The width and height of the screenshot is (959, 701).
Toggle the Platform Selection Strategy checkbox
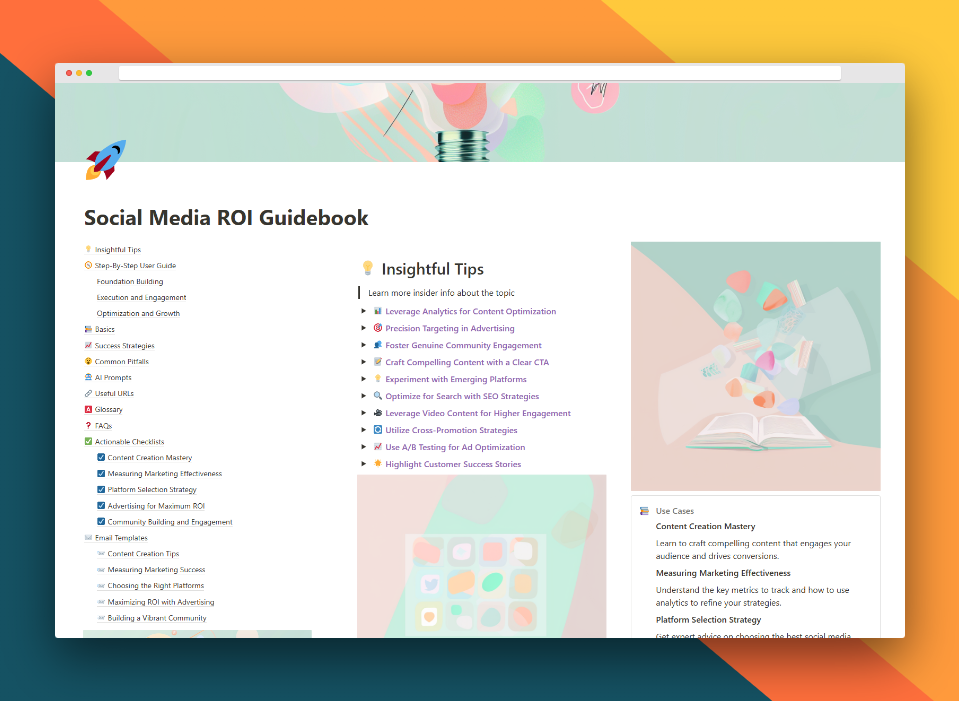pyautogui.click(x=101, y=489)
